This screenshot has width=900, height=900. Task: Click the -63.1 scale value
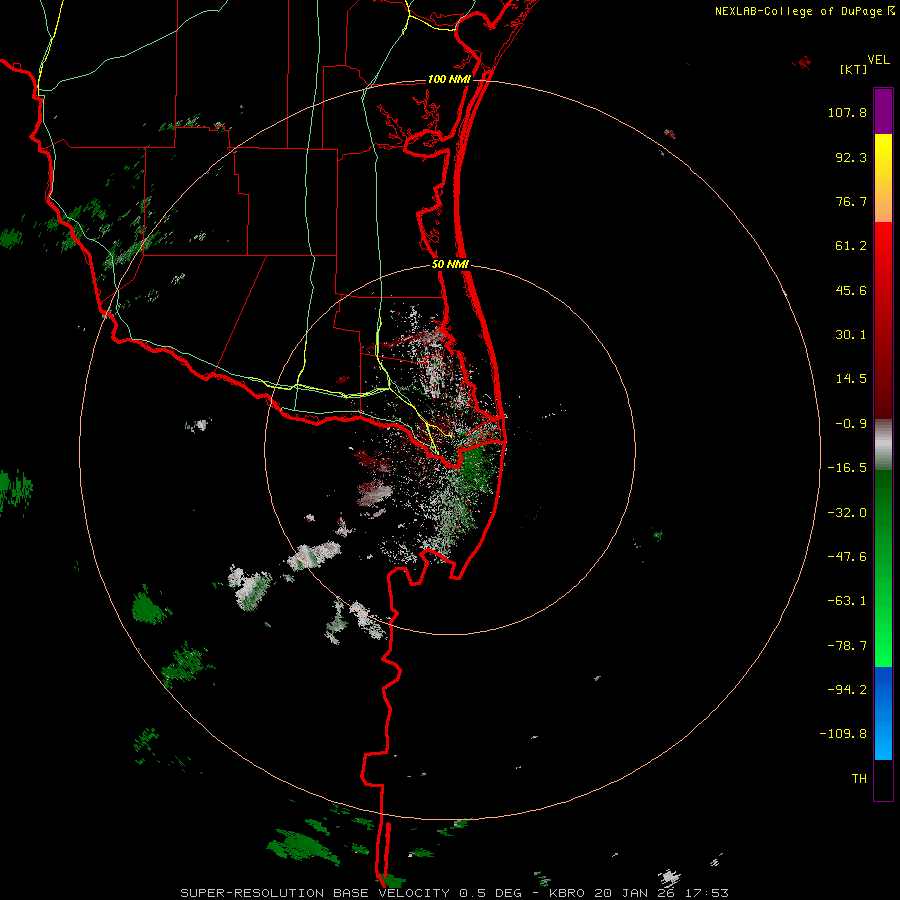point(847,601)
